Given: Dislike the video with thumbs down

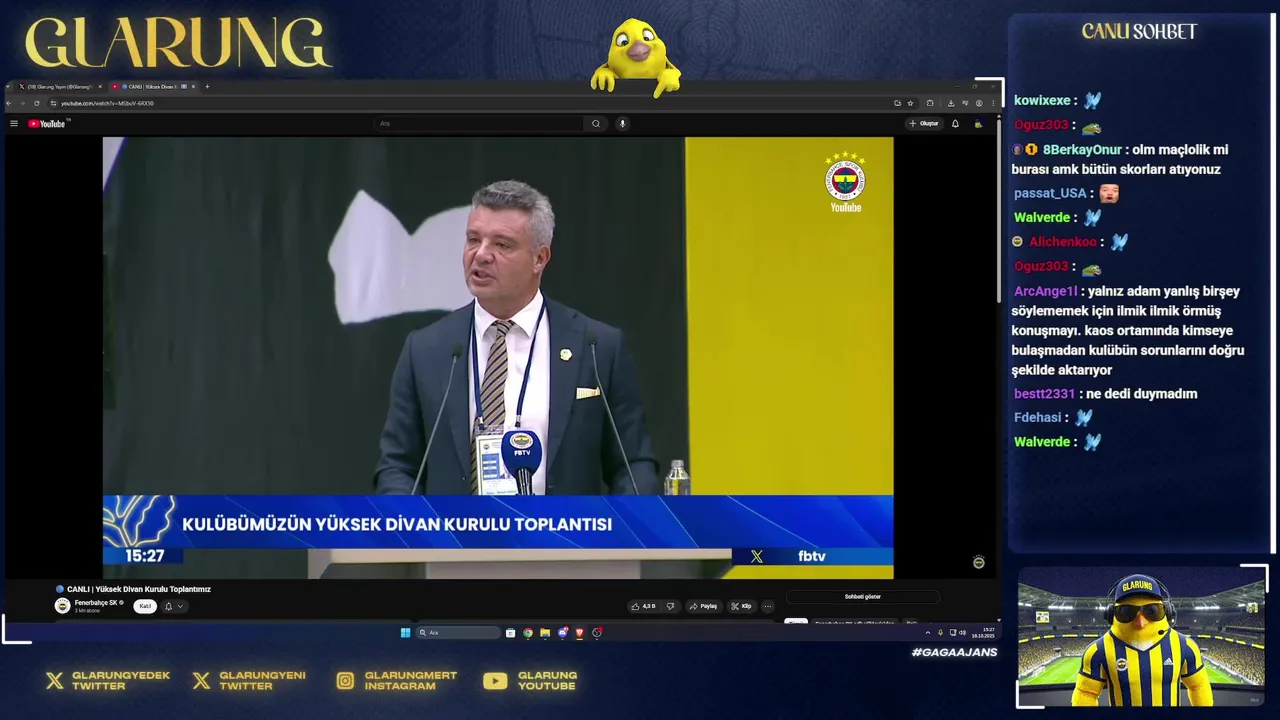Looking at the screenshot, I should [670, 606].
